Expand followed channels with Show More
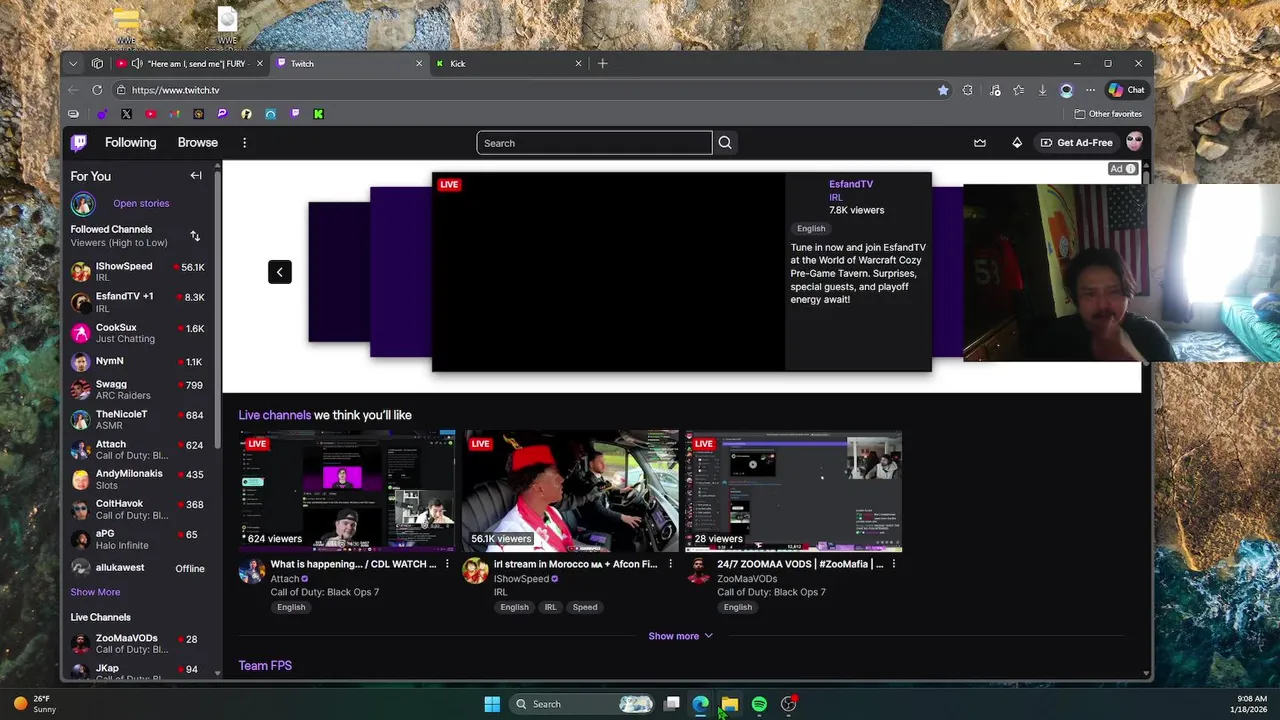 tap(95, 592)
